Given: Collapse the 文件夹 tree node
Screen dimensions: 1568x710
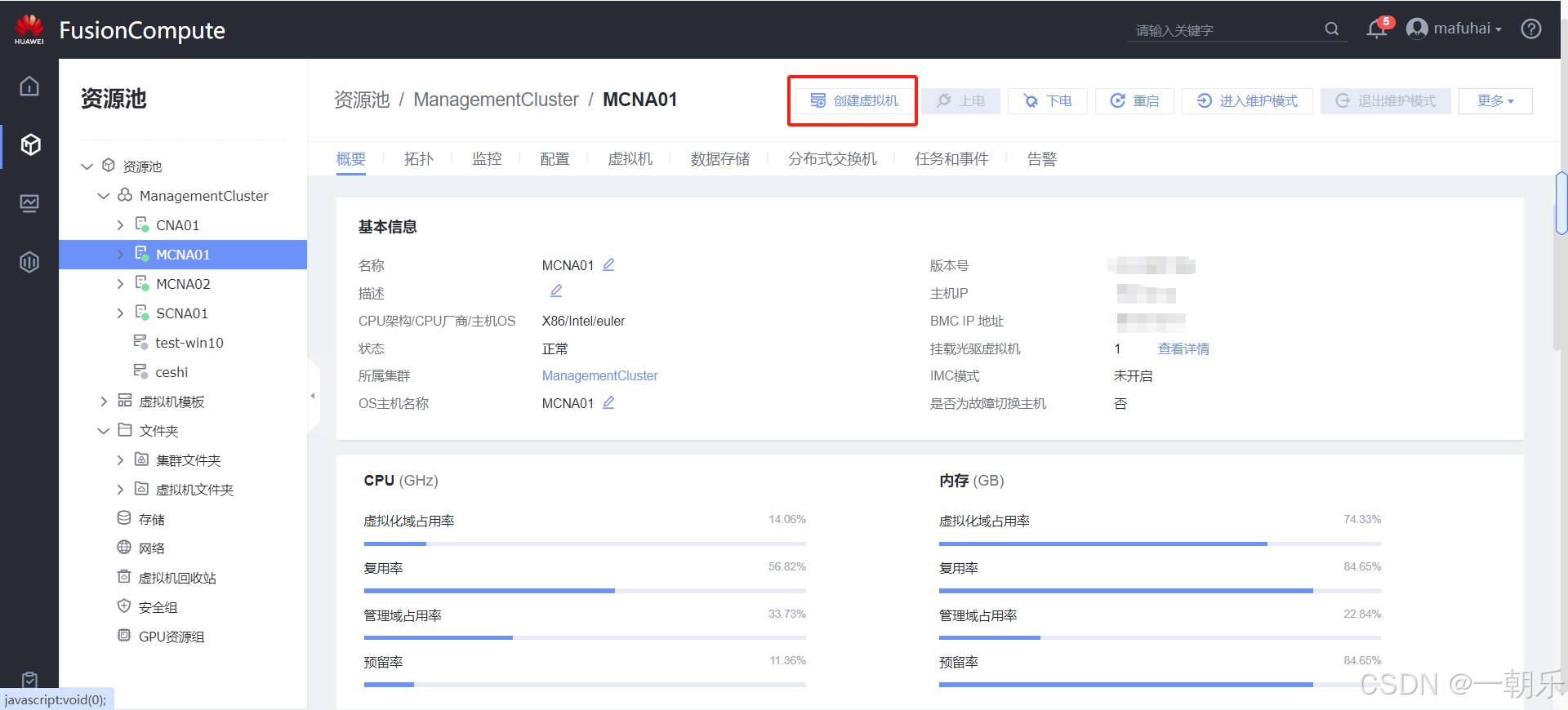Looking at the screenshot, I should [x=104, y=431].
